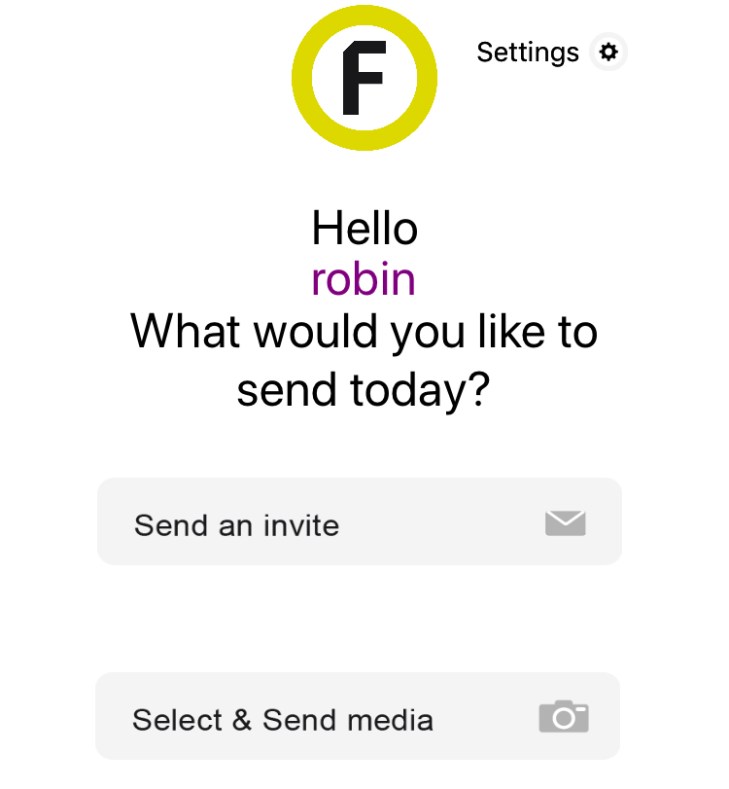Click the "send today?" line
This screenshot has width=729, height=789.
(x=364, y=390)
